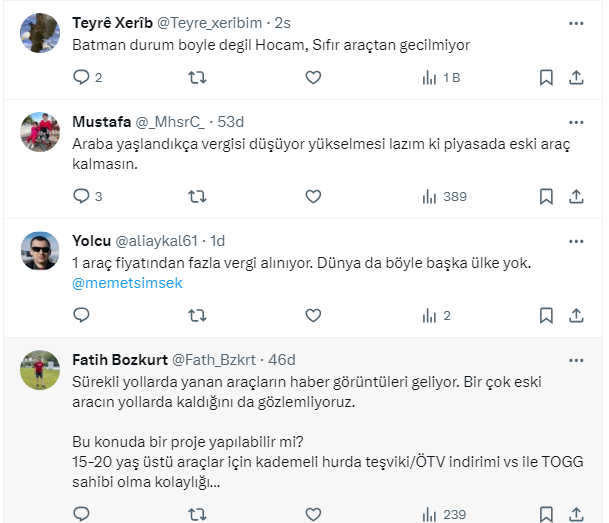Open Mustafa's profile picture
The height and width of the screenshot is (523, 609).
[x=40, y=131]
